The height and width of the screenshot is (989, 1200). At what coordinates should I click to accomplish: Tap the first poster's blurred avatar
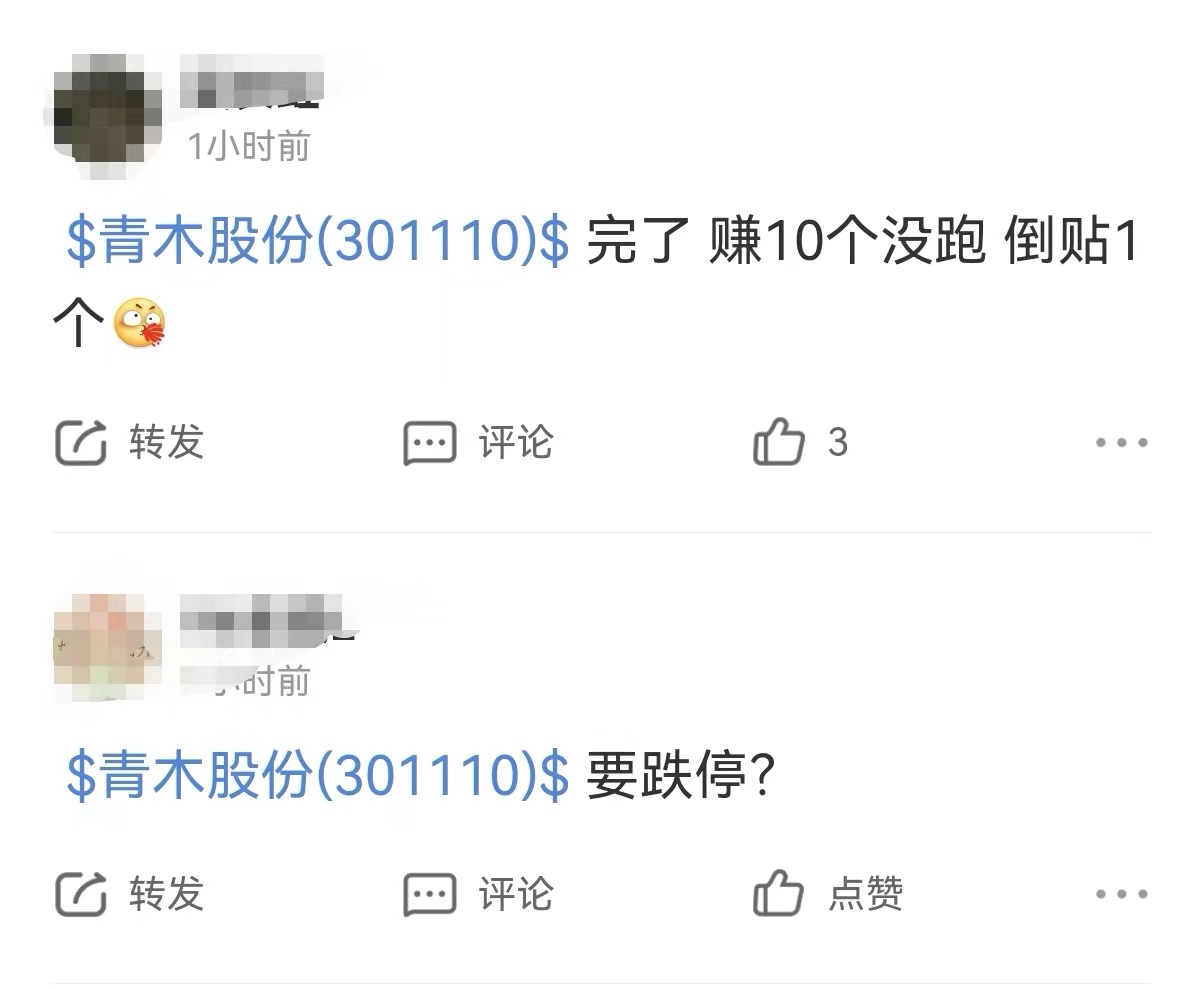107,116
